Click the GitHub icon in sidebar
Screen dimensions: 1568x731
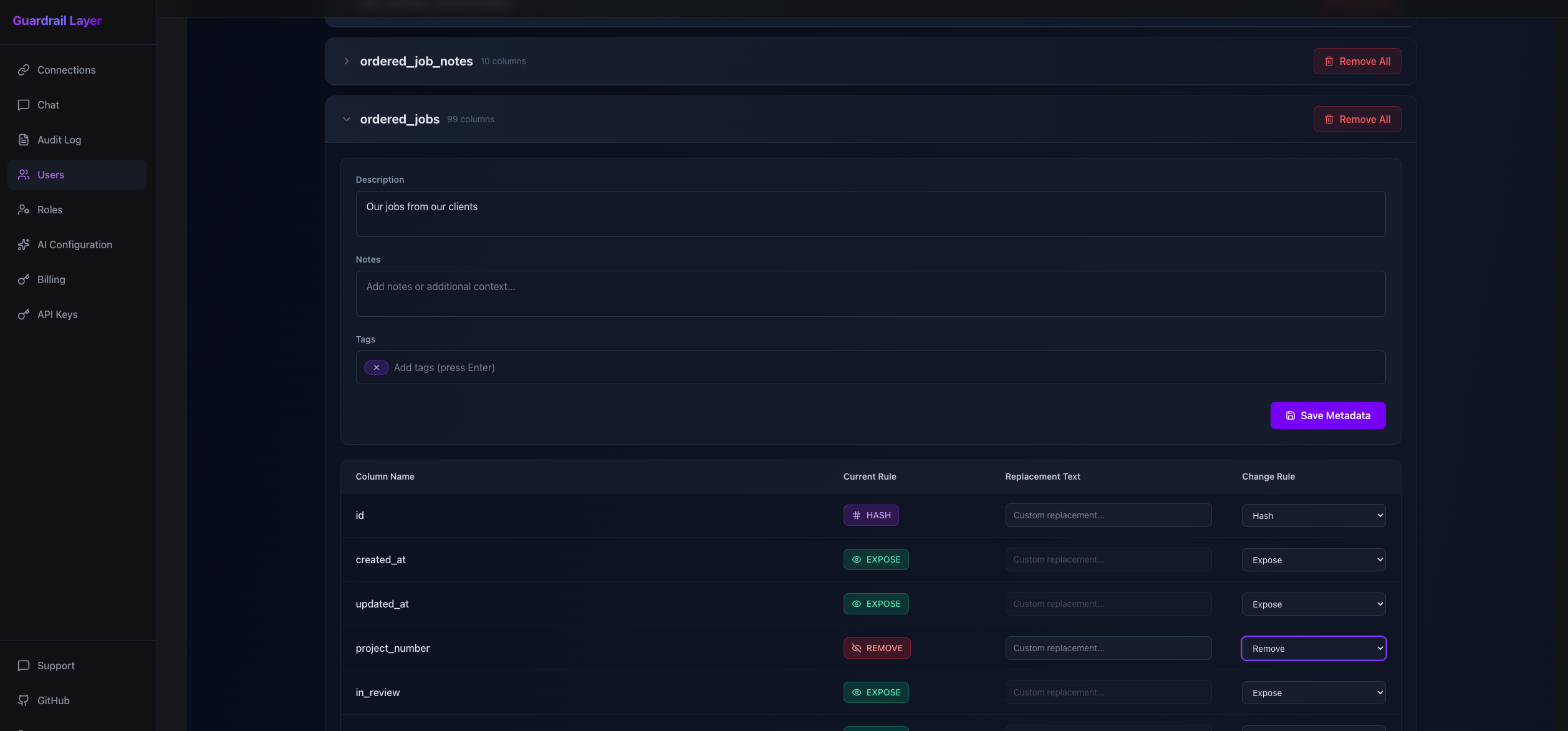point(24,700)
